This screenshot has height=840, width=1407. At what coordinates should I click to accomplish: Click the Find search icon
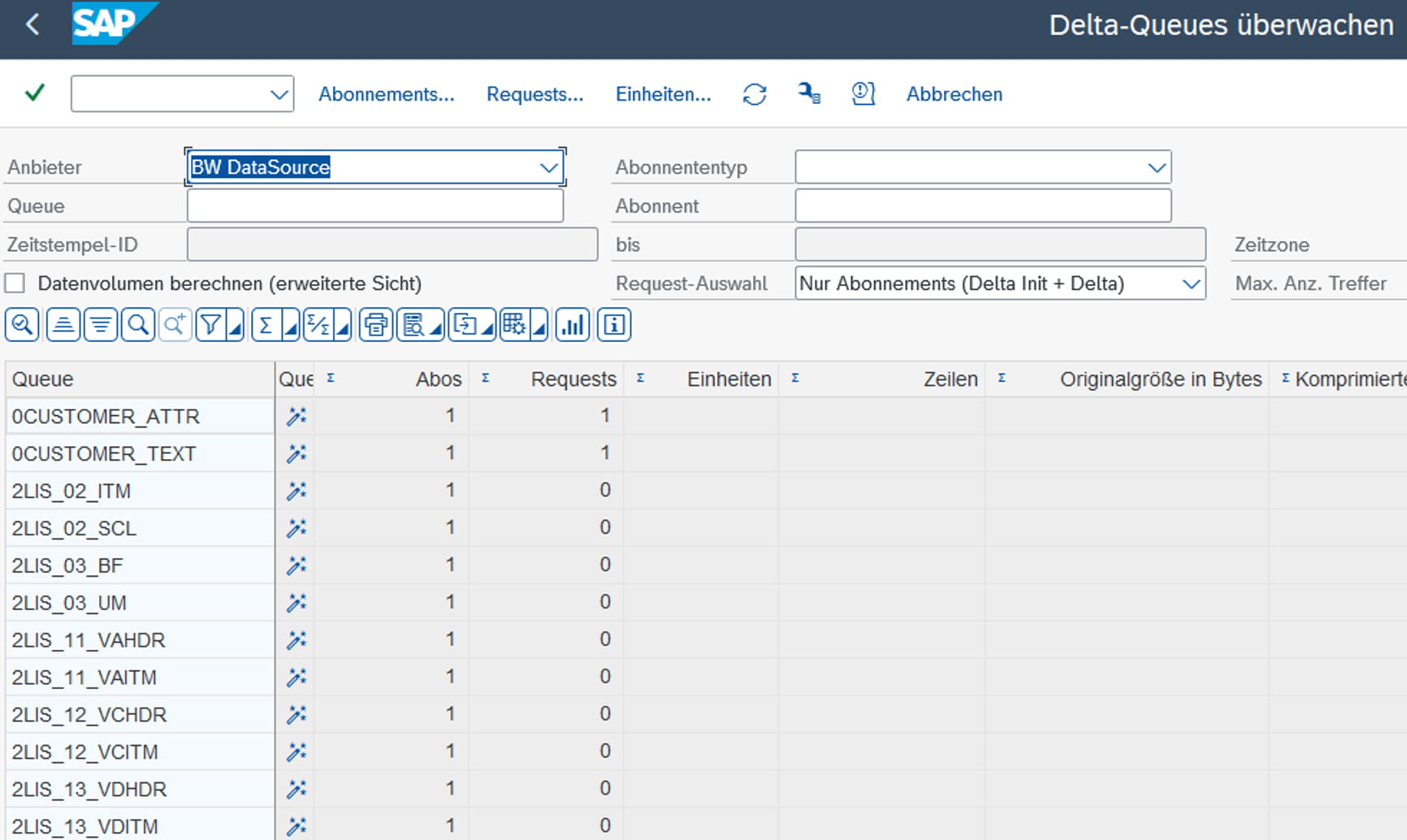coord(138,326)
